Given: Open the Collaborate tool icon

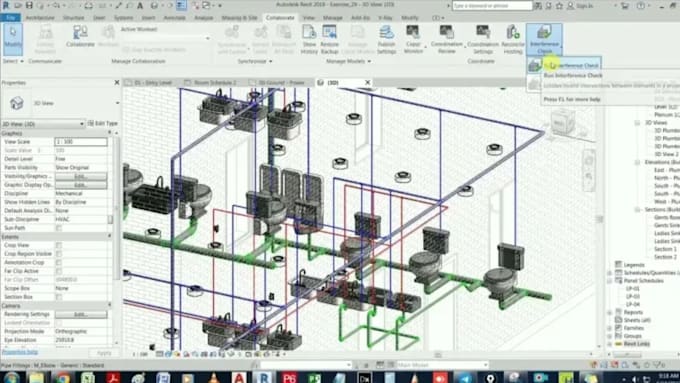Looking at the screenshot, I should 80,36.
